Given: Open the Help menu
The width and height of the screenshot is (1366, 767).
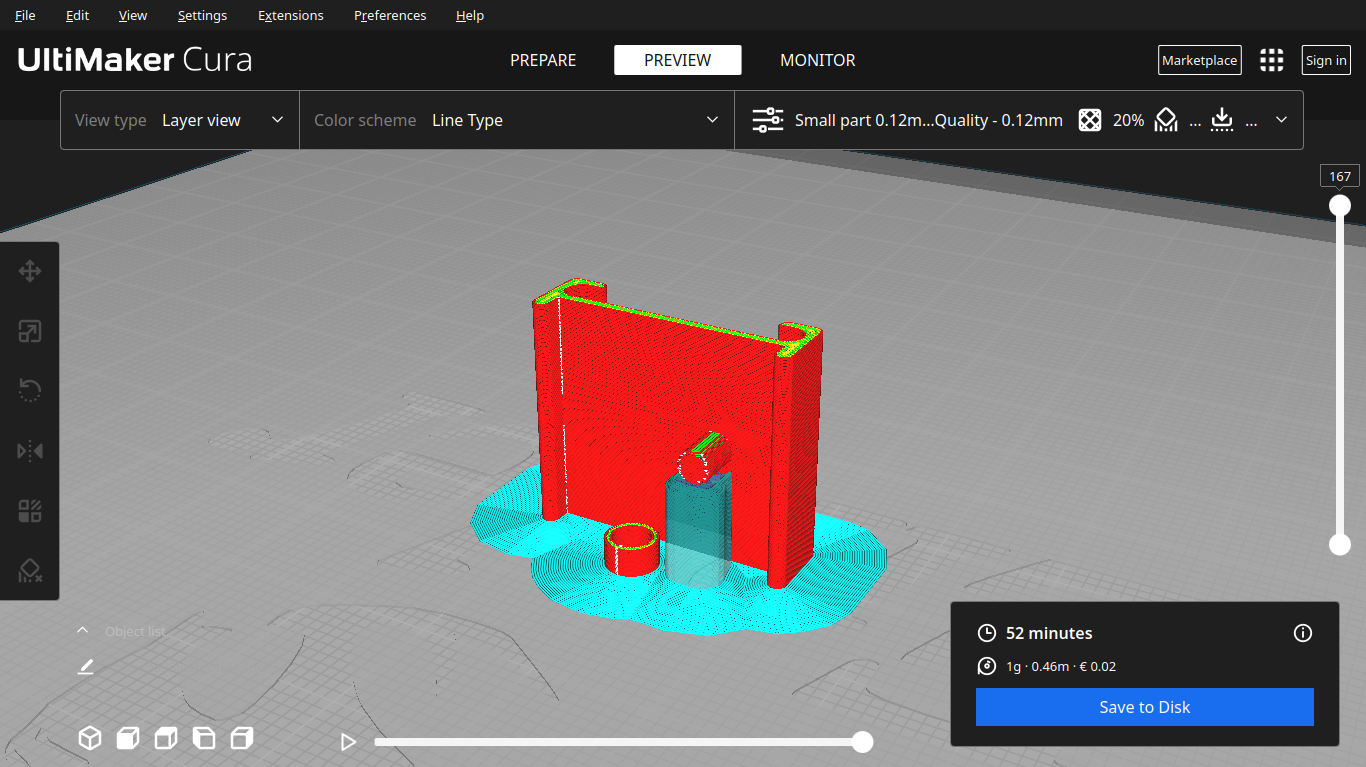Looking at the screenshot, I should click(x=469, y=15).
